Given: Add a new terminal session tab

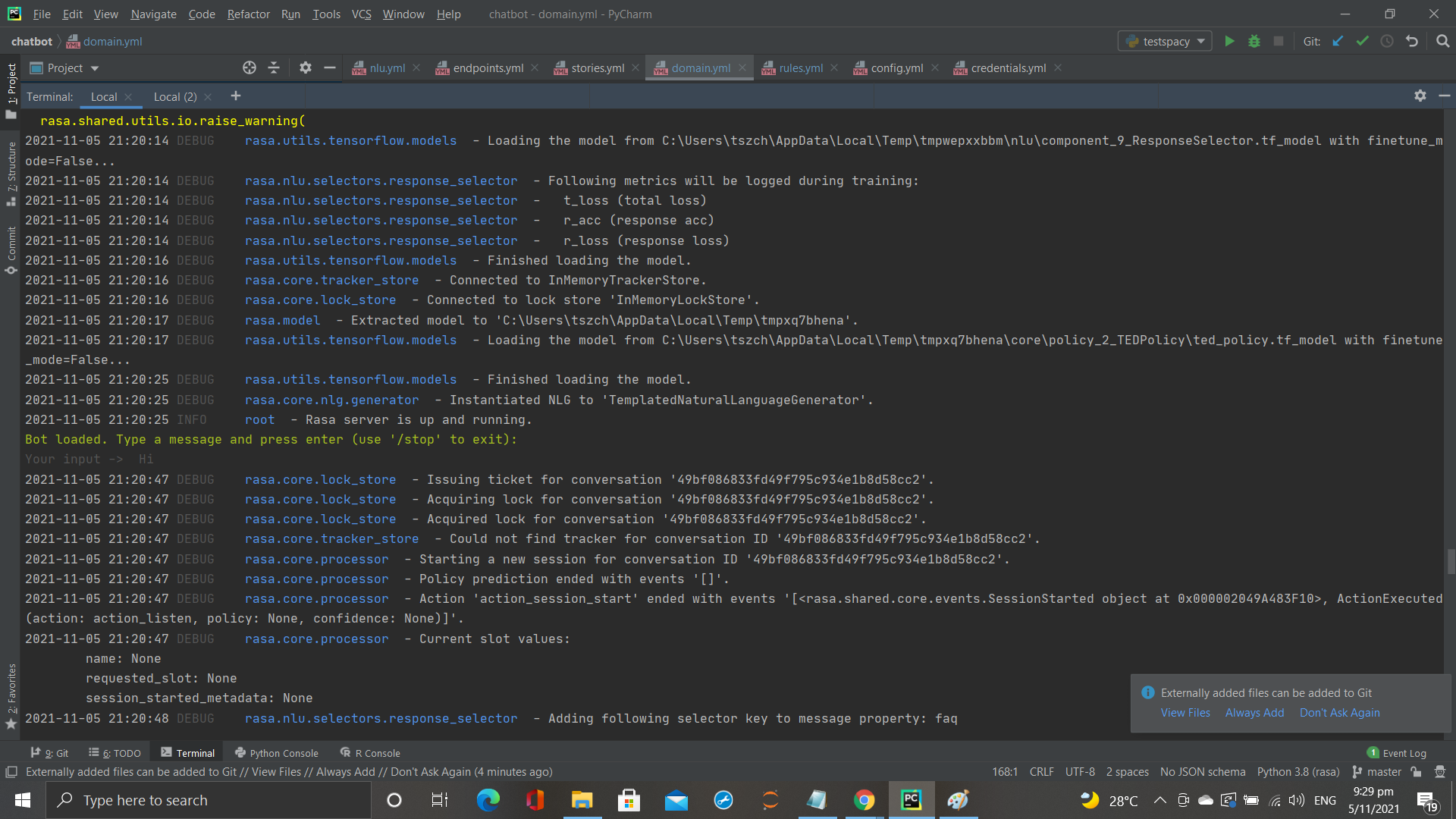Looking at the screenshot, I should point(236,96).
